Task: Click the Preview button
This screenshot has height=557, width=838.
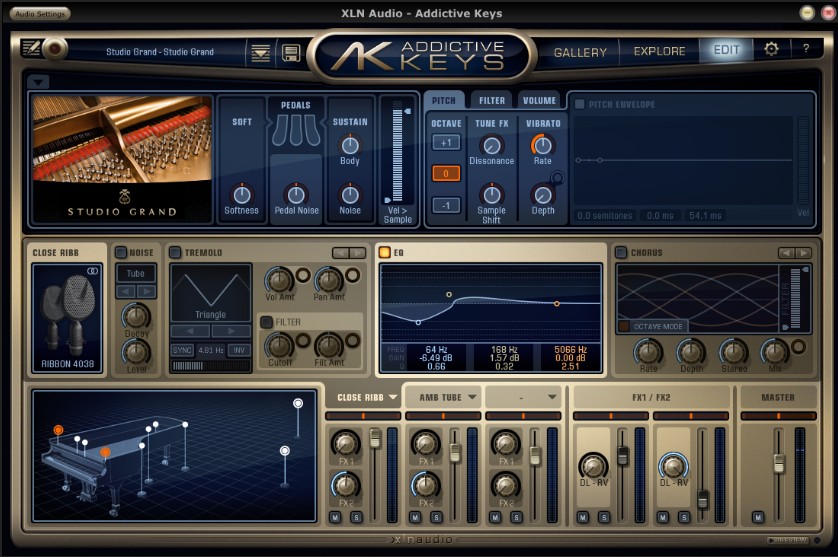Action: [788, 540]
